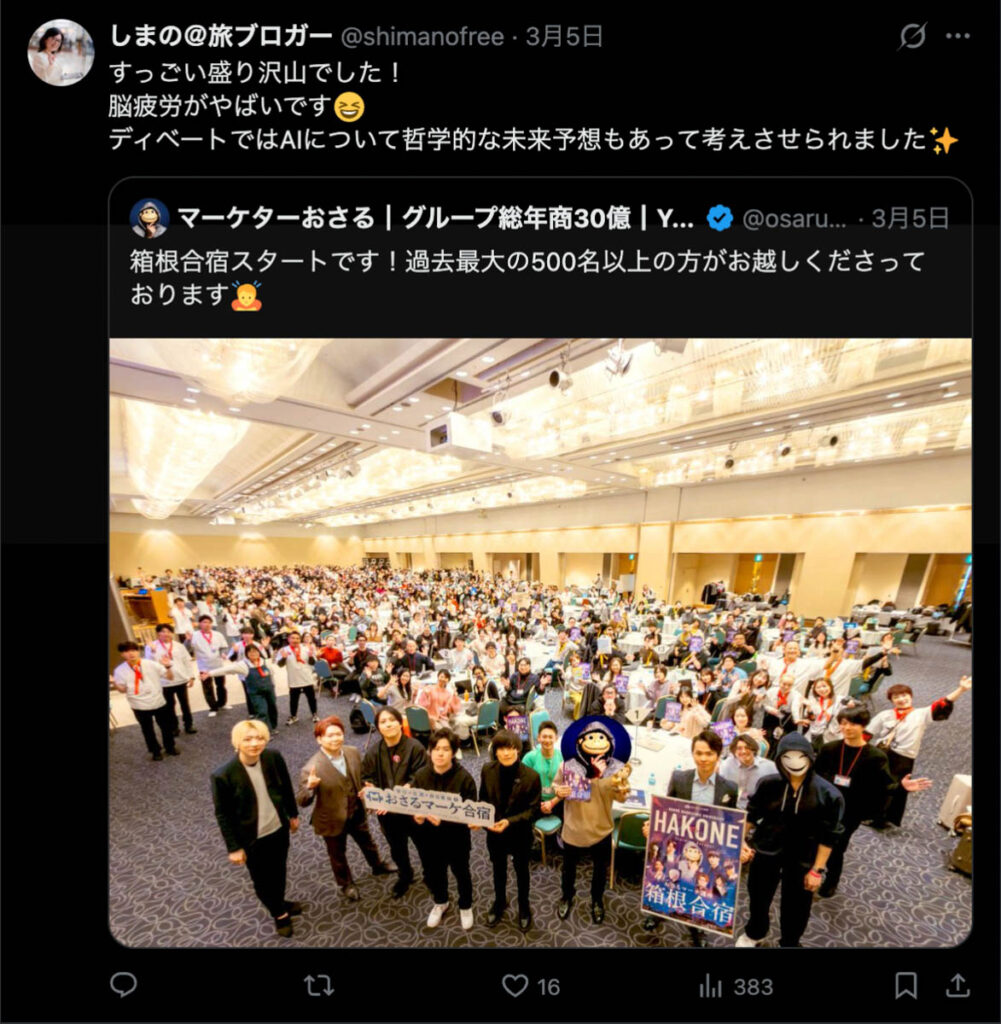
Task: Bookmark this tweet
Action: coord(906,985)
